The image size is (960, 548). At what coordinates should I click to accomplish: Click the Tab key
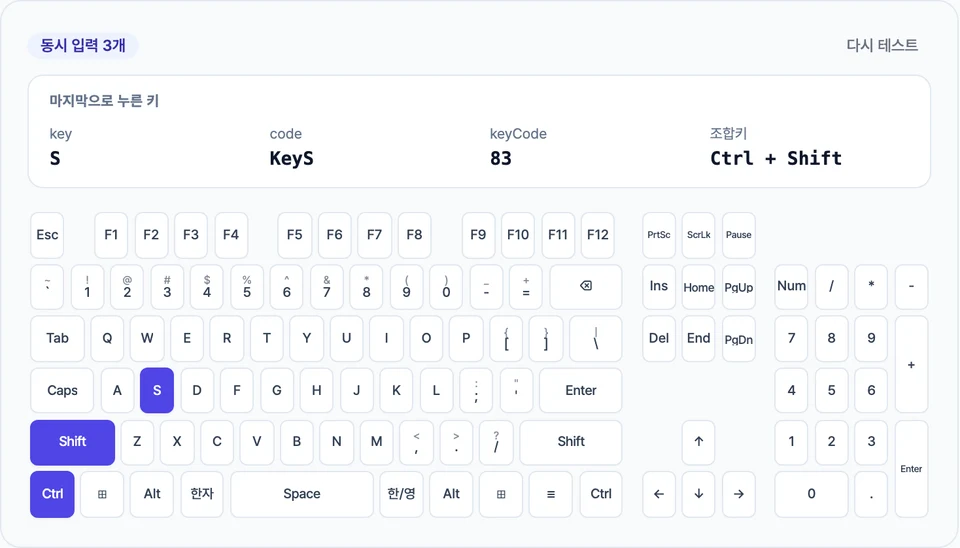58,339
